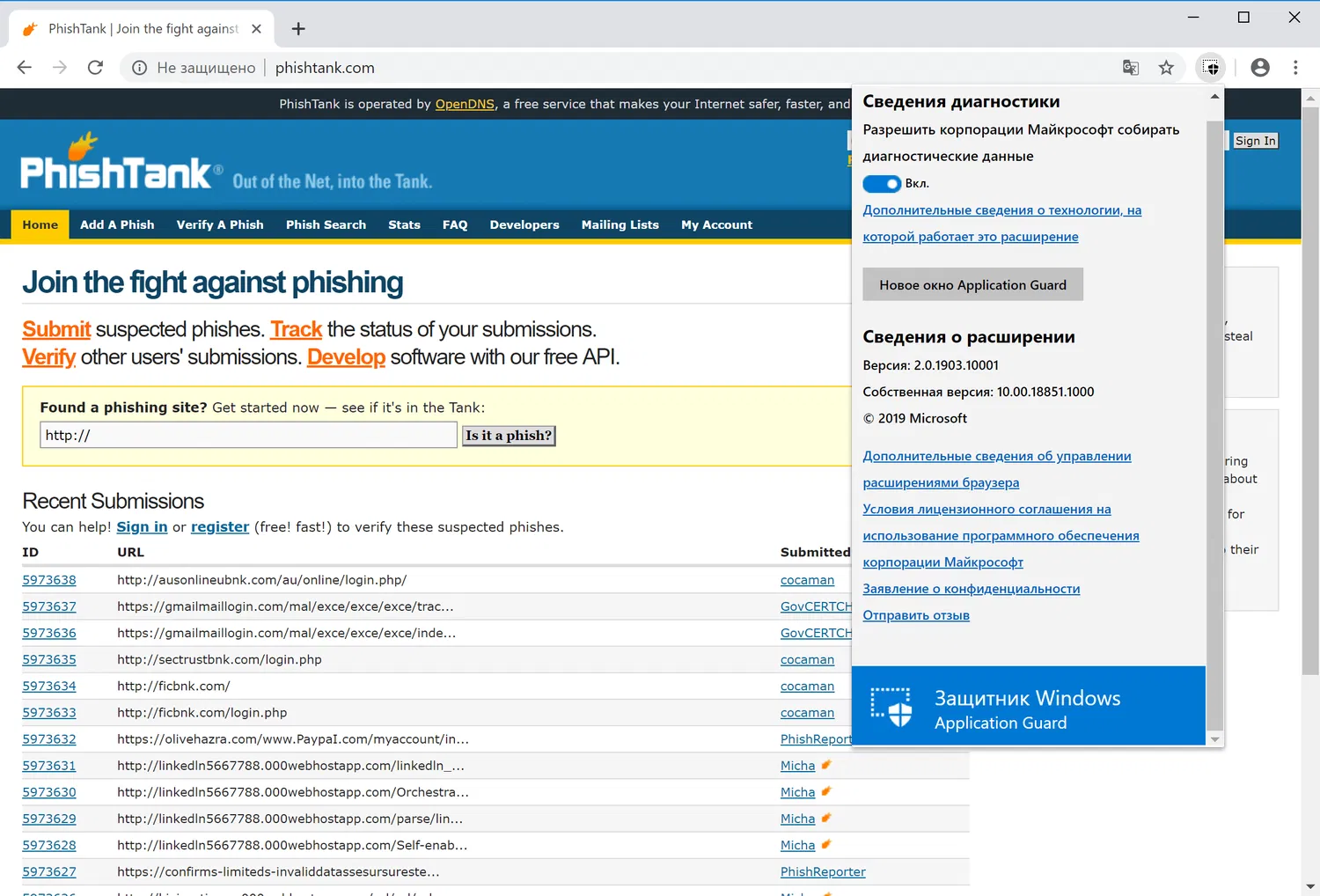Open Micha profile for submission 5973631
Image resolution: width=1320 pixels, height=896 pixels.
[797, 766]
